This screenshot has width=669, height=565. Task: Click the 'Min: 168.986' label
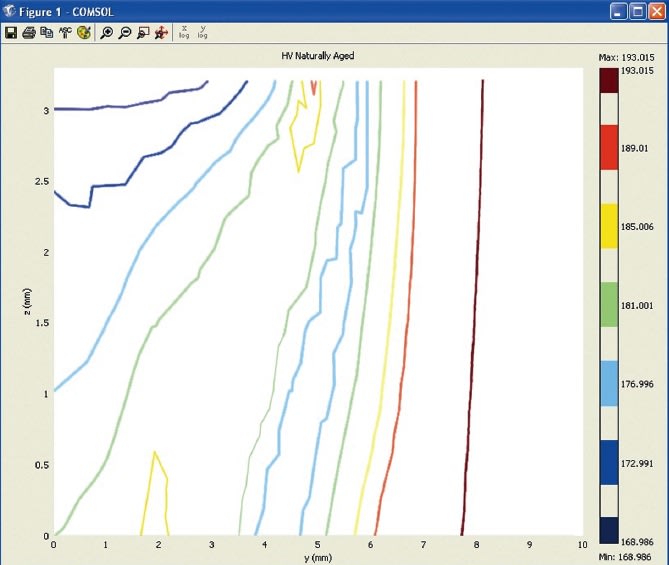625,557
